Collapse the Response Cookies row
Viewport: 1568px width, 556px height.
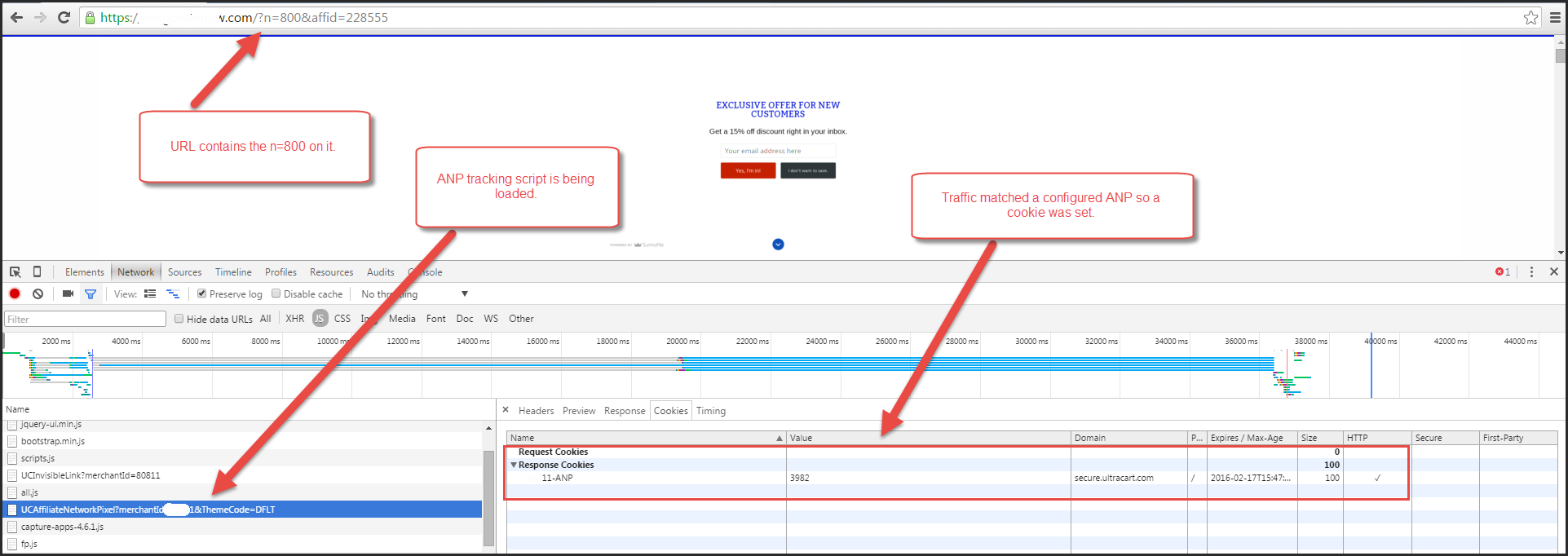click(x=514, y=465)
